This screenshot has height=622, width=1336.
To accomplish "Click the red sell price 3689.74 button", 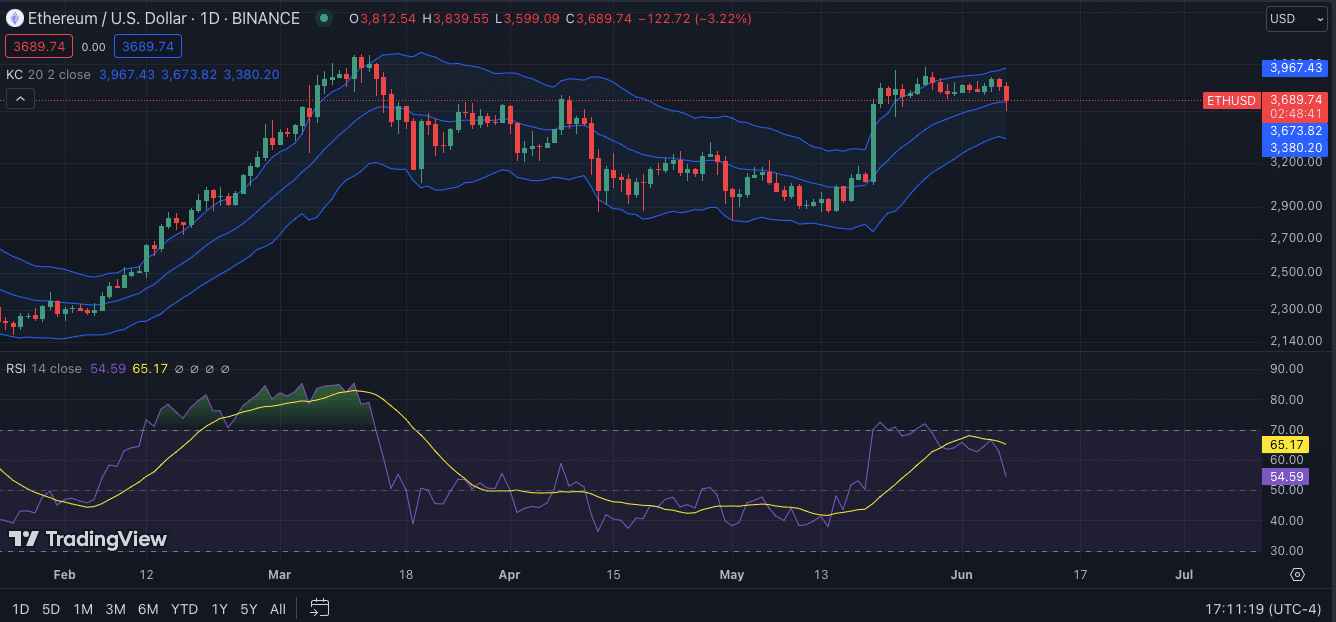I will (x=38, y=46).
